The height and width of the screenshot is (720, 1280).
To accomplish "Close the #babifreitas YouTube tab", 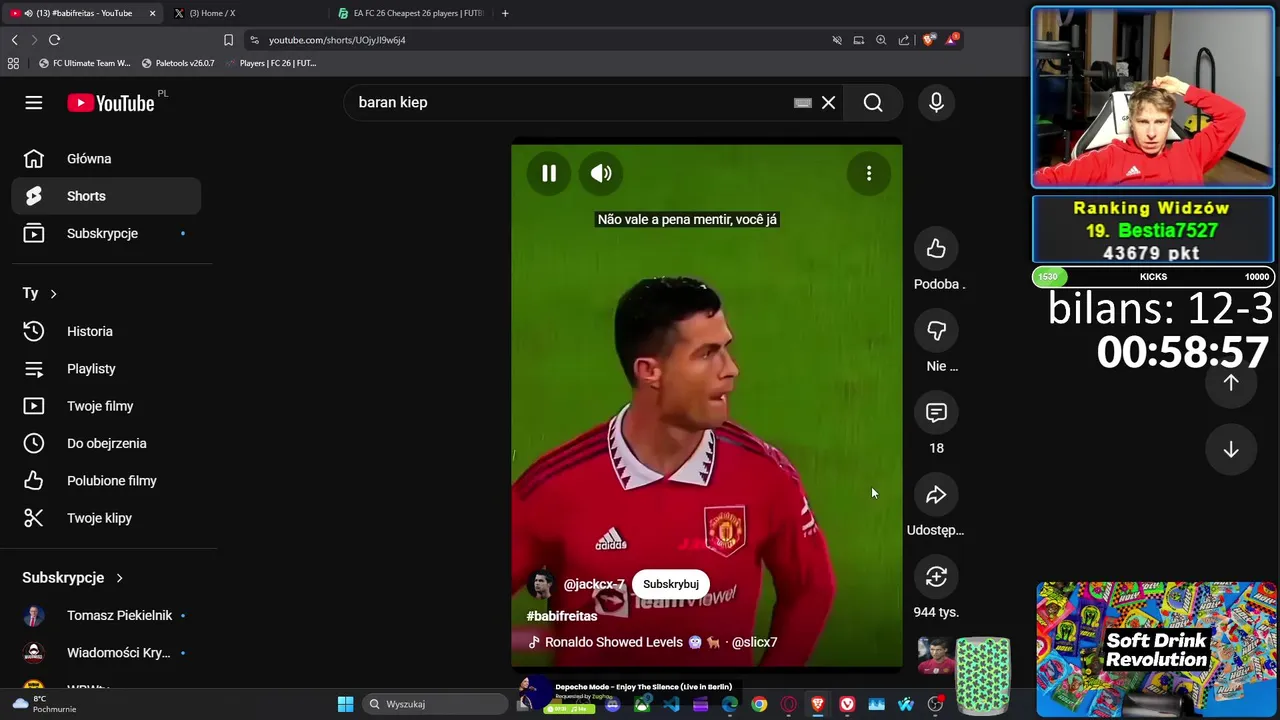I will tap(153, 13).
